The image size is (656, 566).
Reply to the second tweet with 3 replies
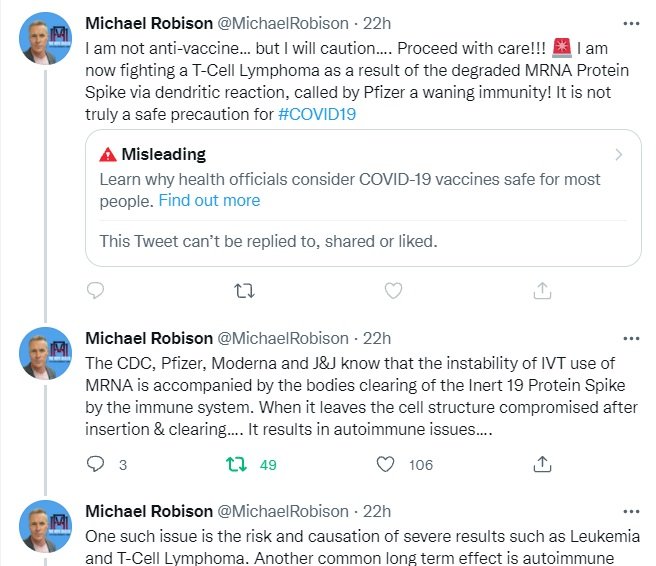(x=96, y=464)
